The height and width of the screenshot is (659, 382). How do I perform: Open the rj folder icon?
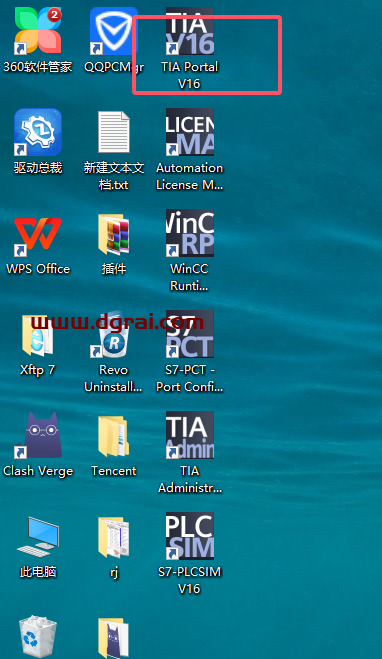pyautogui.click(x=113, y=537)
